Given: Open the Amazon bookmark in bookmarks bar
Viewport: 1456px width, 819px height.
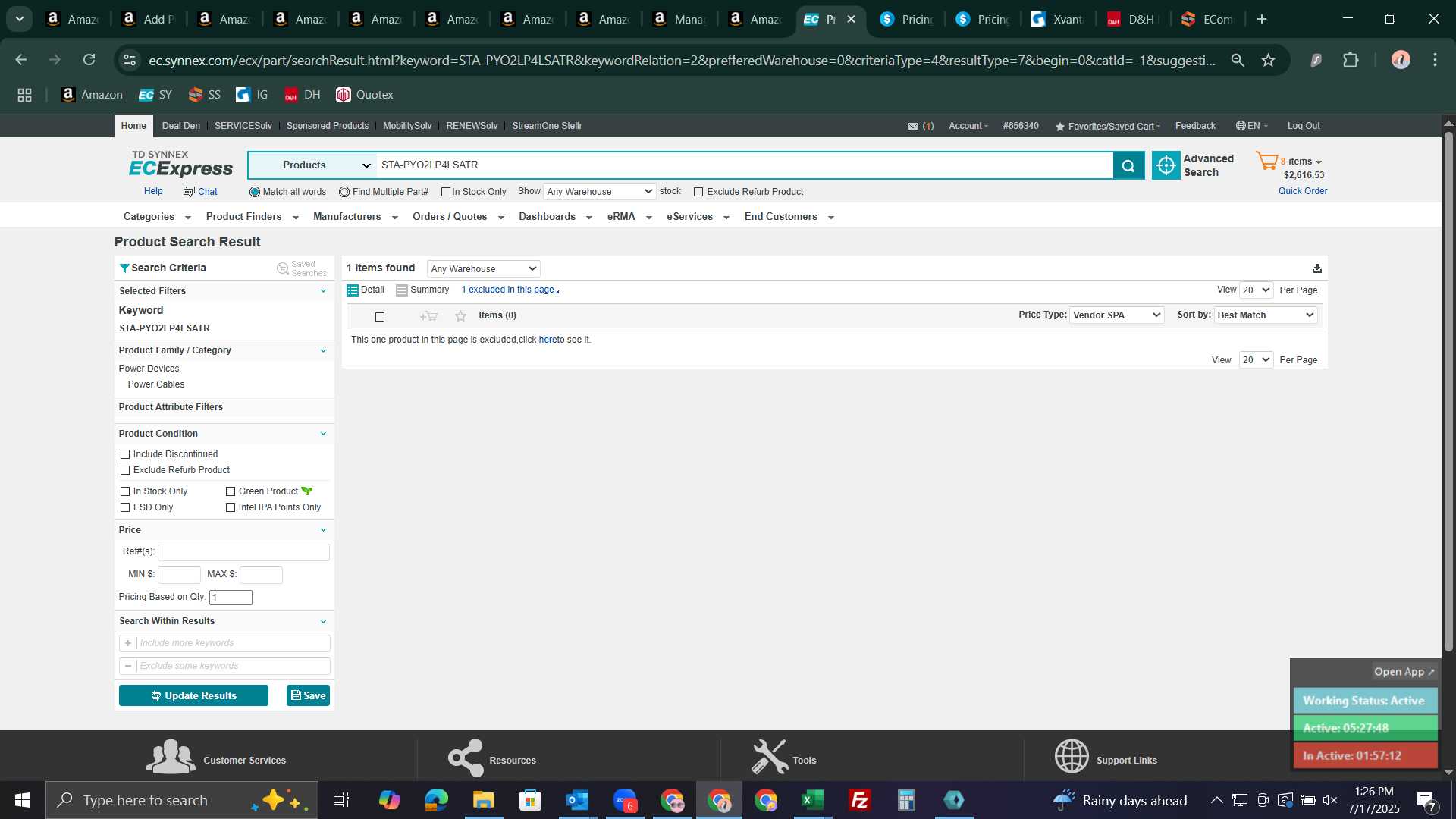Looking at the screenshot, I should coord(91,95).
